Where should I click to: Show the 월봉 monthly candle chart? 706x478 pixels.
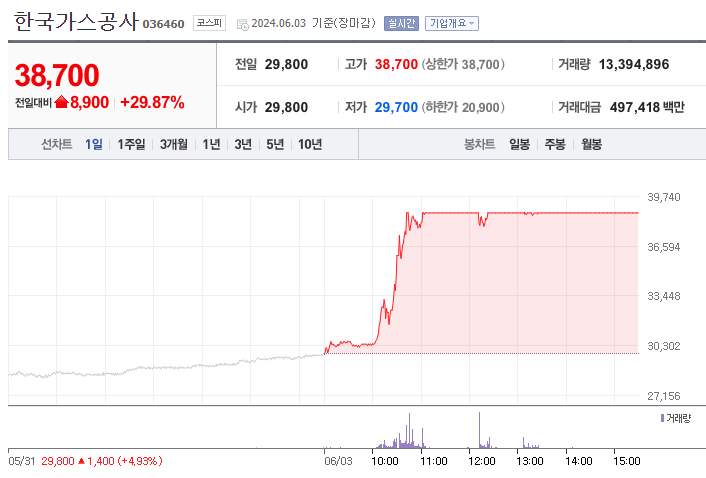click(591, 144)
